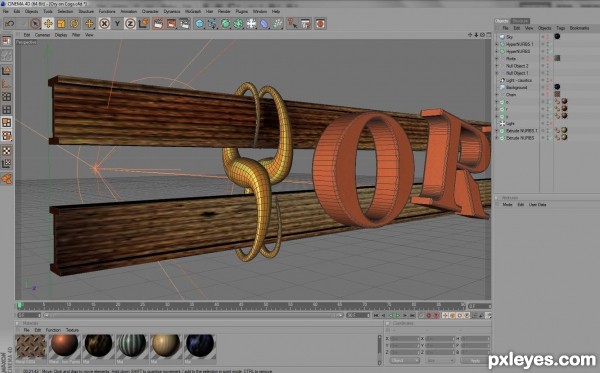Switch to the Objects tab
600x373 pixels.
pyautogui.click(x=502, y=21)
